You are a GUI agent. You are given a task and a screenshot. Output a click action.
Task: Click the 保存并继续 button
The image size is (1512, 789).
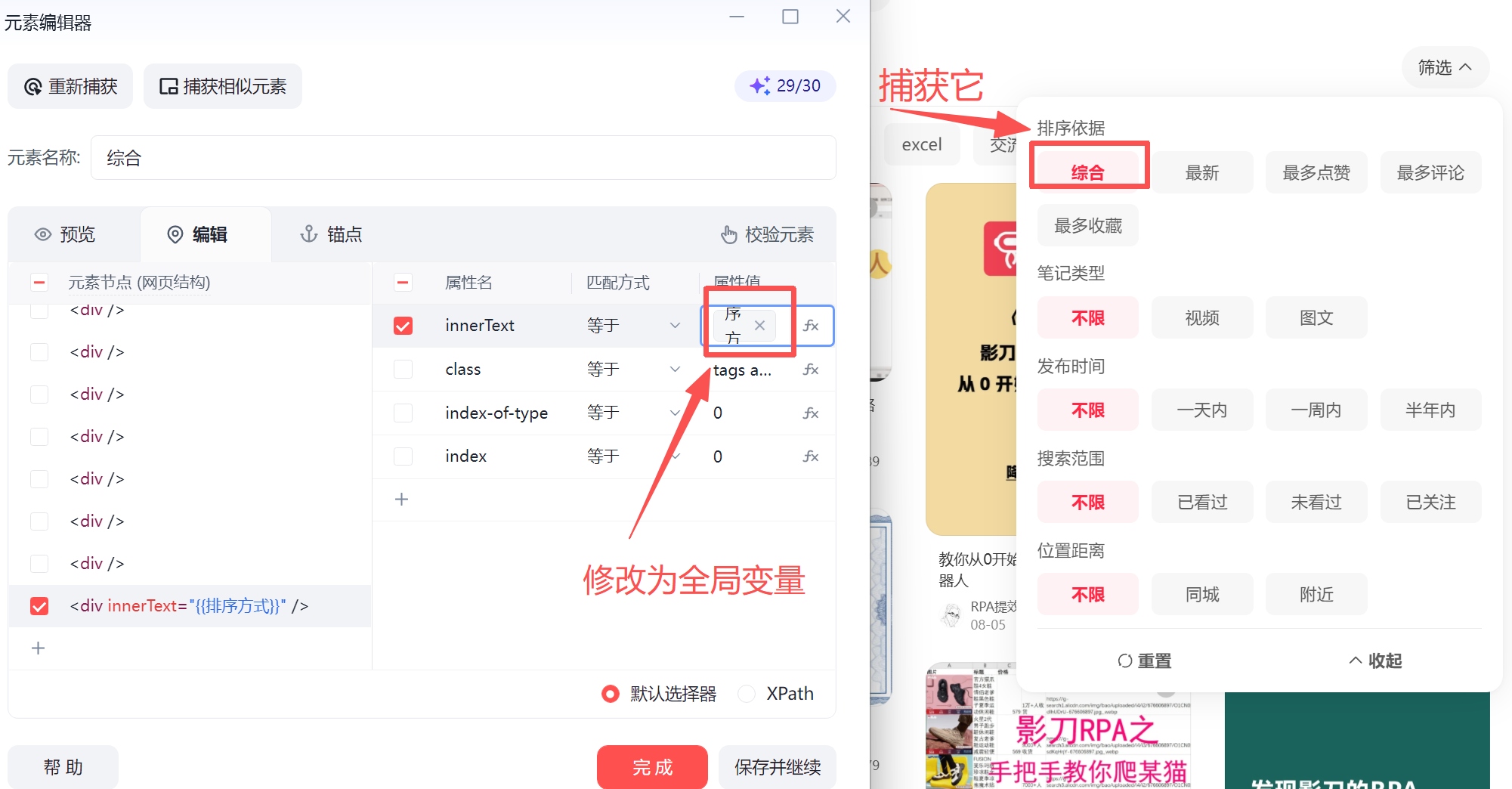click(778, 767)
